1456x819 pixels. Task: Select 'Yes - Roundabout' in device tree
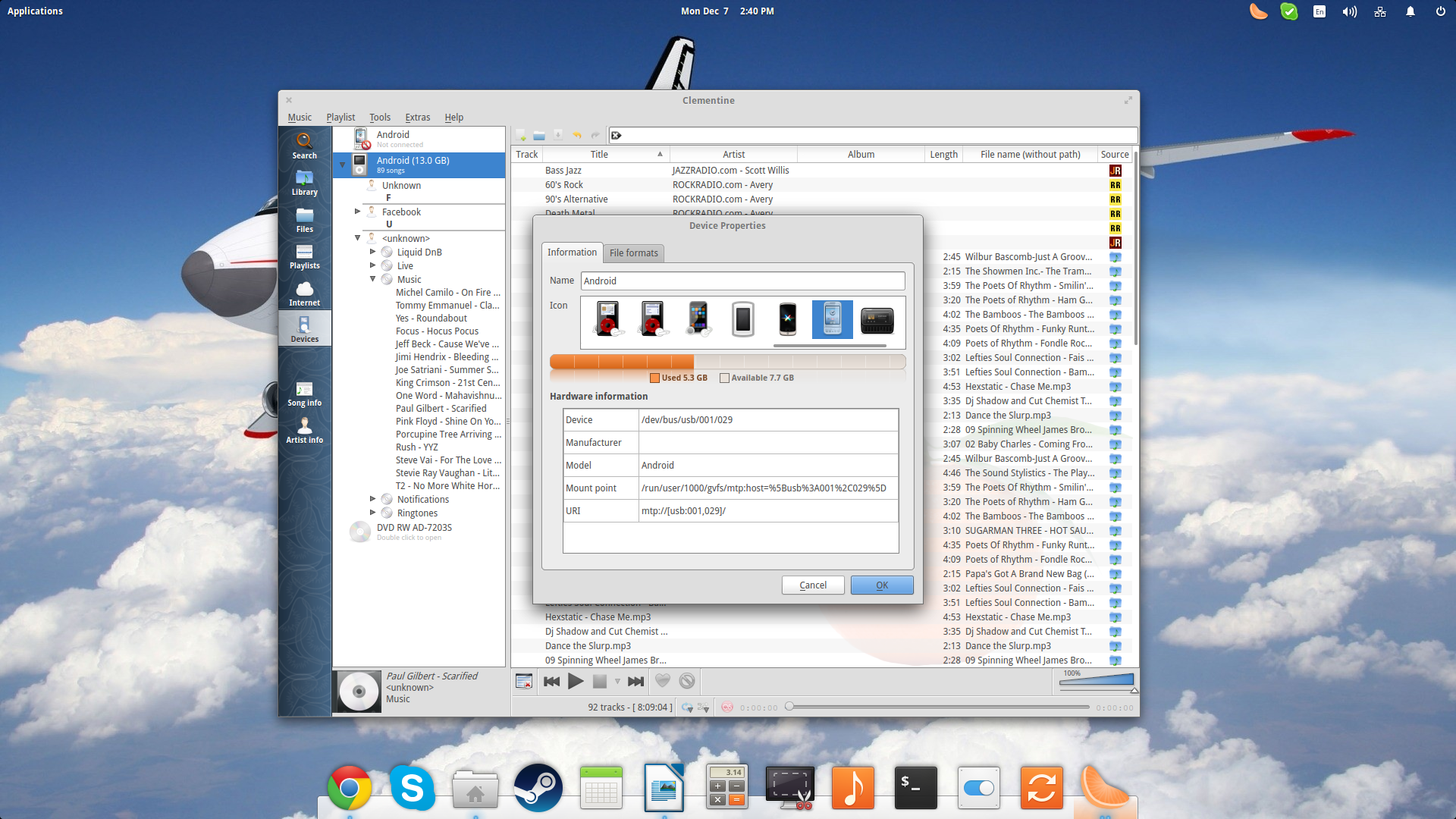pos(431,318)
